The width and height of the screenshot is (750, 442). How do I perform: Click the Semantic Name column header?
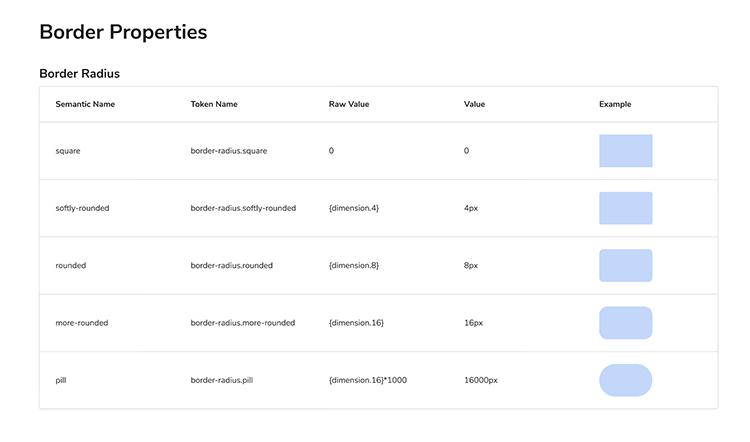[85, 104]
